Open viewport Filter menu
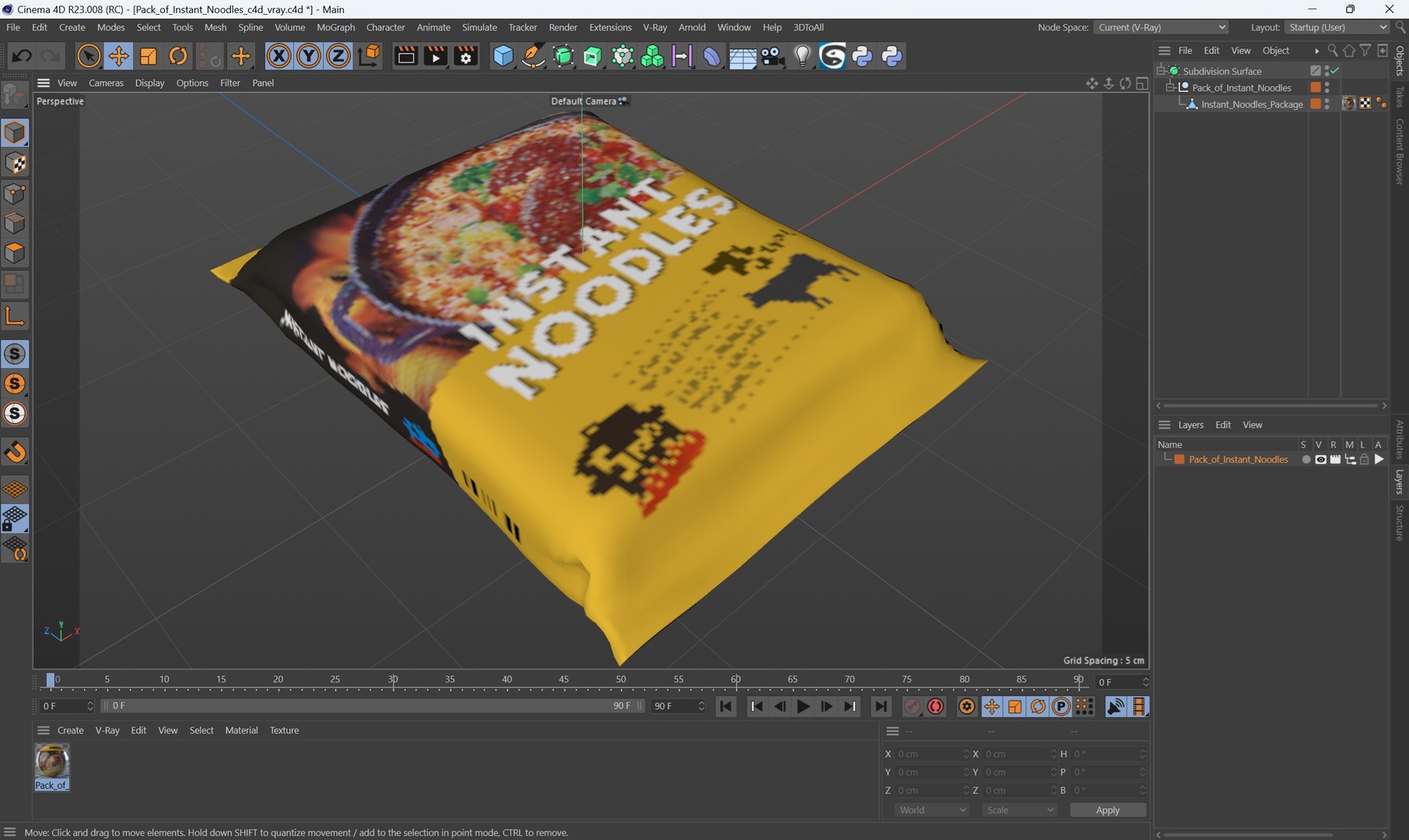Screen dimensions: 1409x840 (x=230, y=83)
